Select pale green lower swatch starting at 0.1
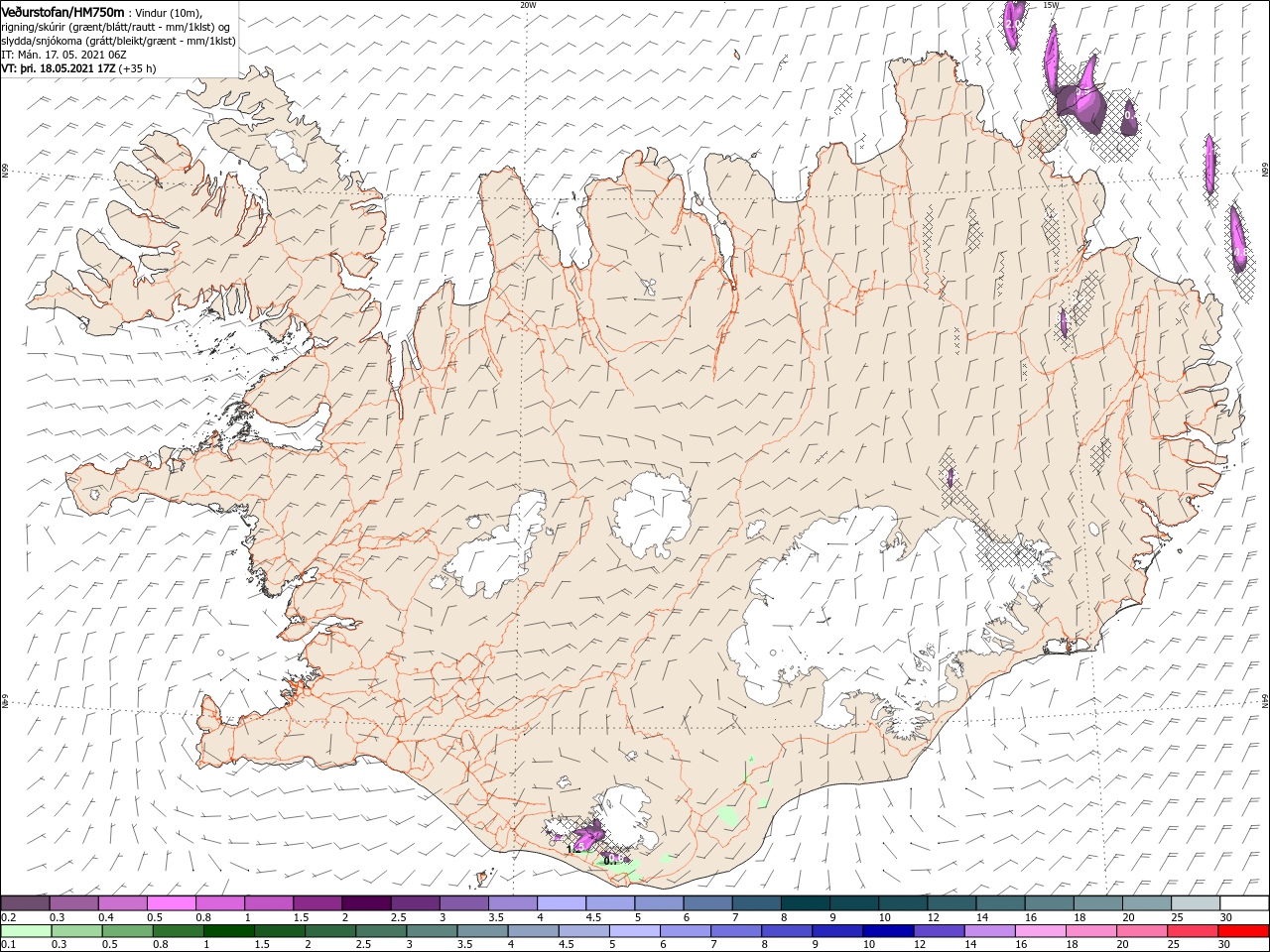The width and height of the screenshot is (1270, 952). [27, 931]
